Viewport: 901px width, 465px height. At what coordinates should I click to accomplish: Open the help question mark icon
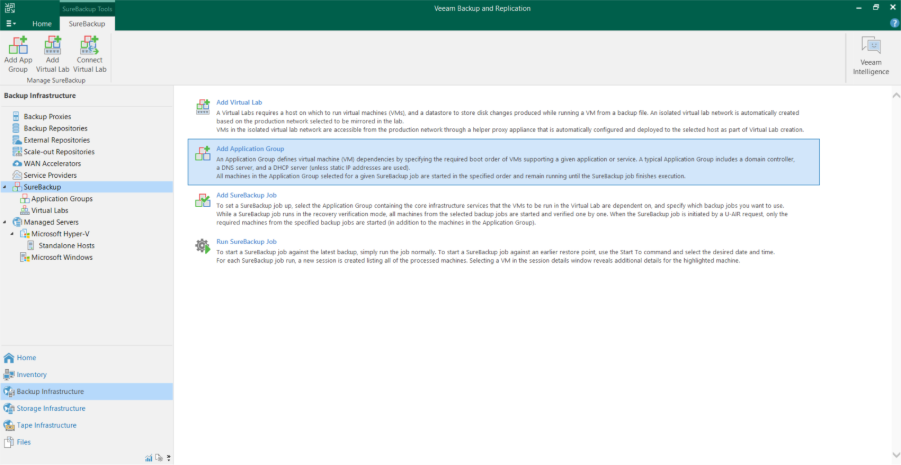click(893, 23)
